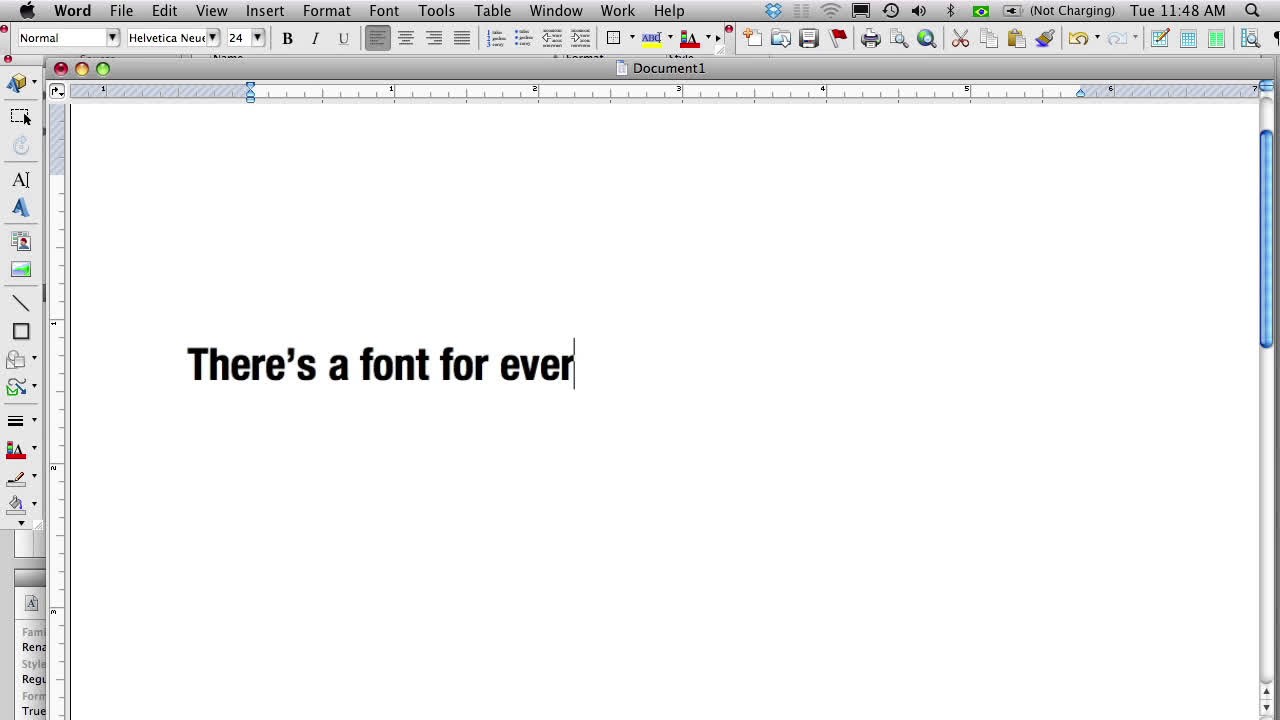Apply red font color
Image resolution: width=1280 pixels, height=720 pixels.
(x=689, y=38)
